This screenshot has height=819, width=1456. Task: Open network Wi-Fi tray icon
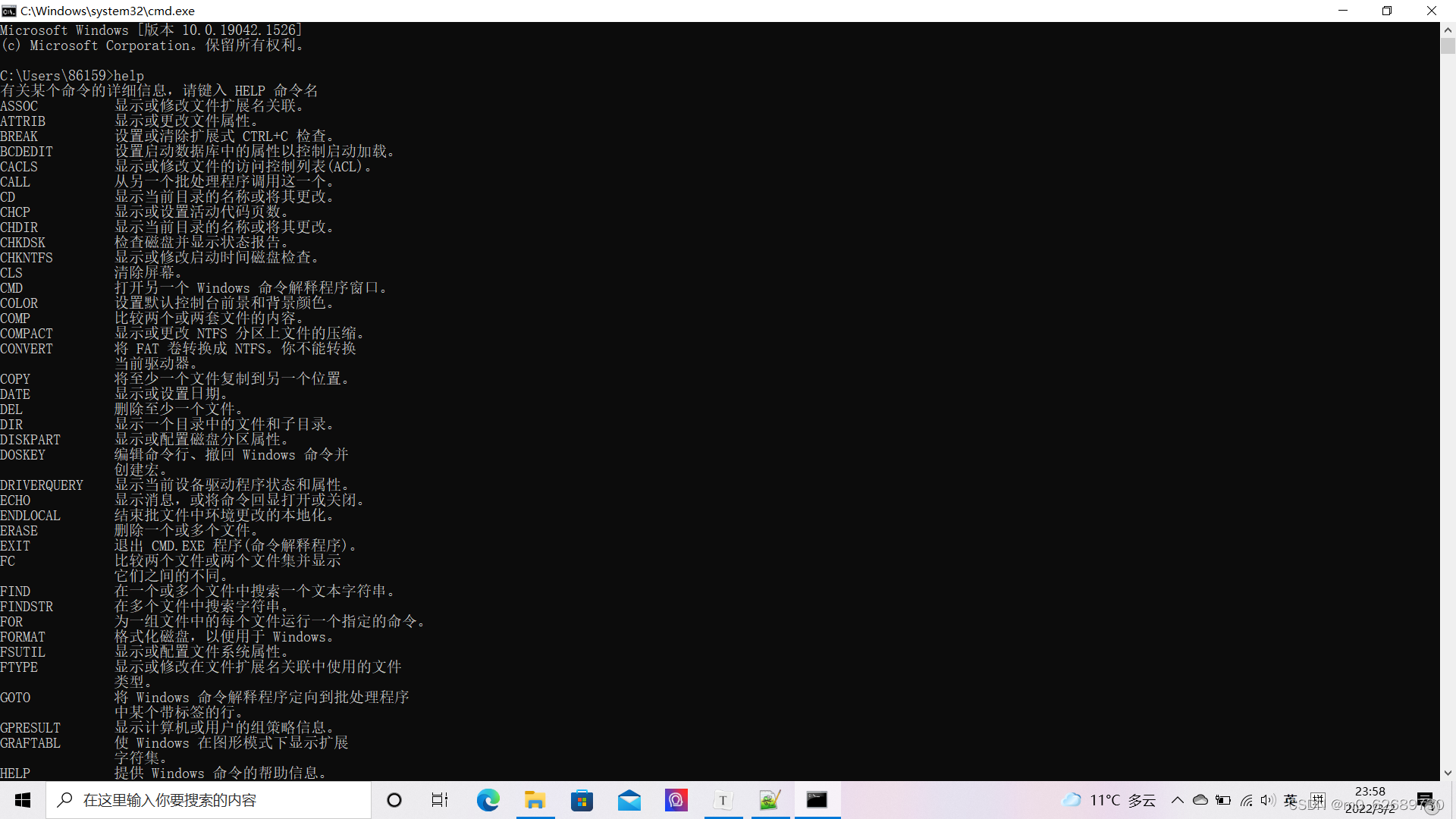point(1247,800)
